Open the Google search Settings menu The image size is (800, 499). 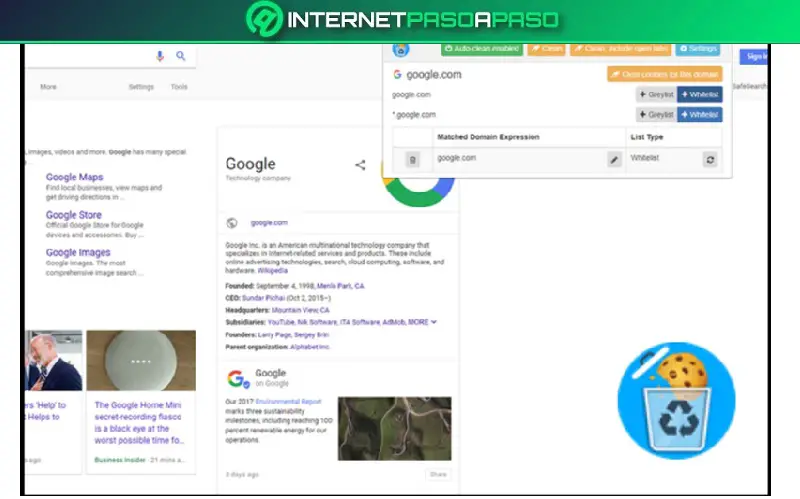pyautogui.click(x=141, y=87)
